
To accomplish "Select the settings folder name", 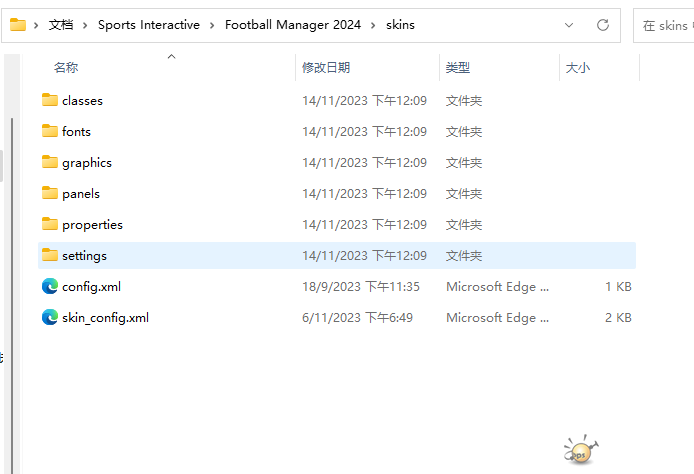I will [x=85, y=256].
